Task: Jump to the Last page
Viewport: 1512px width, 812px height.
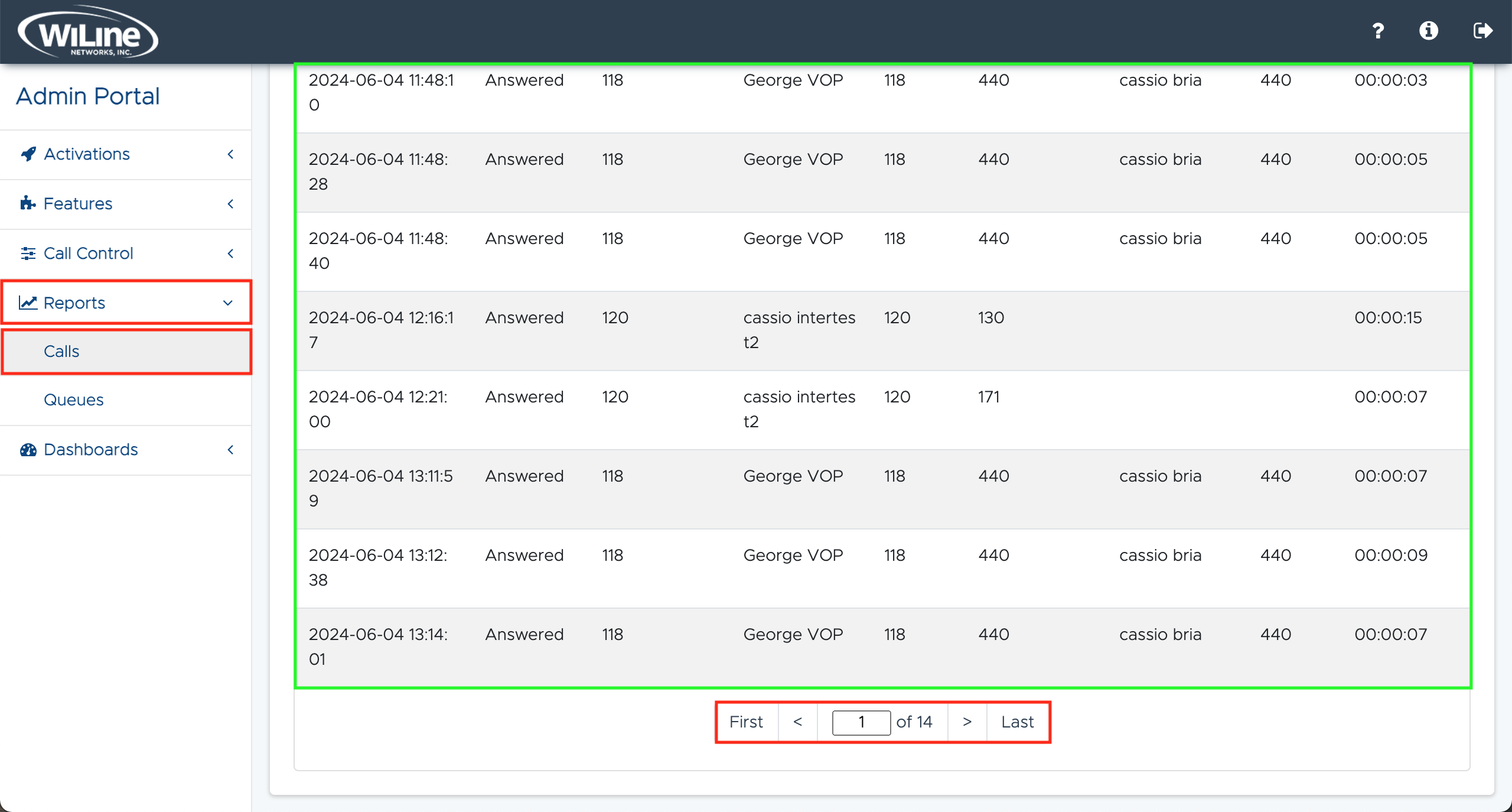Action: point(1017,722)
